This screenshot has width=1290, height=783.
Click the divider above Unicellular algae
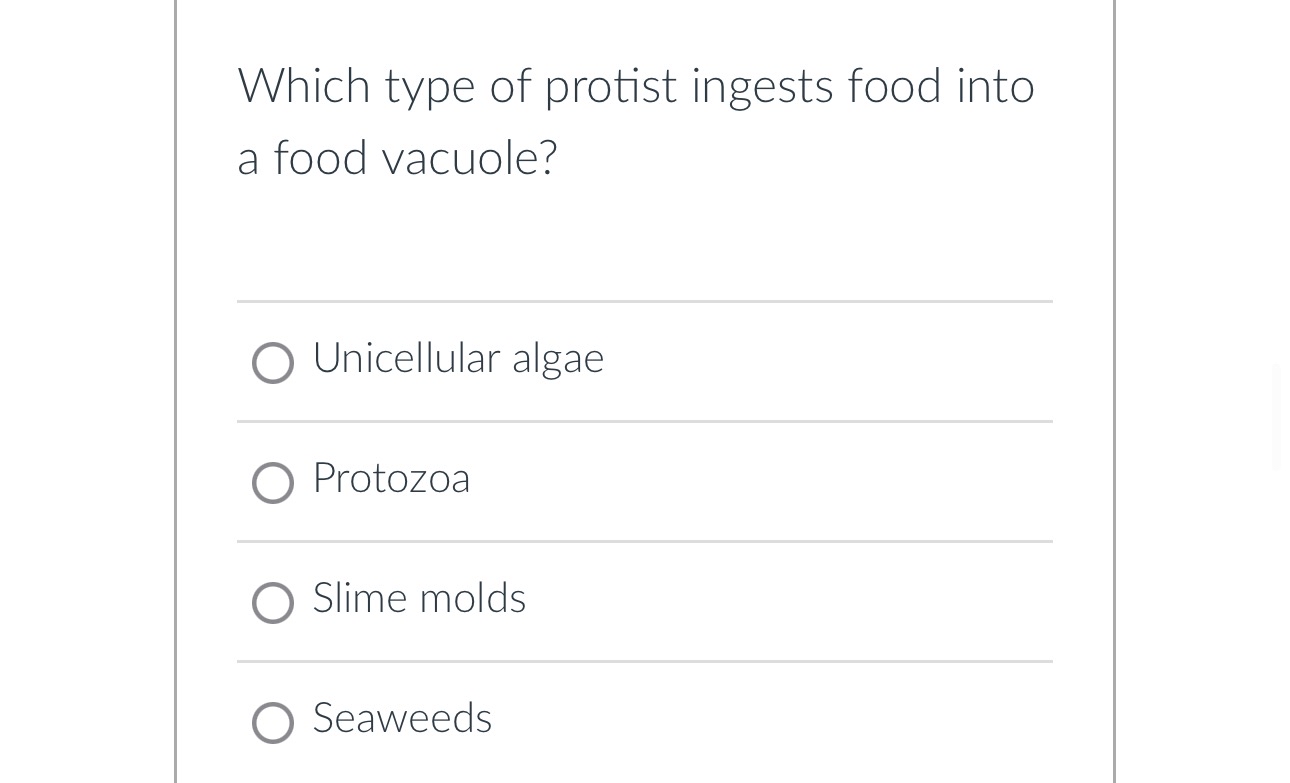(x=645, y=301)
